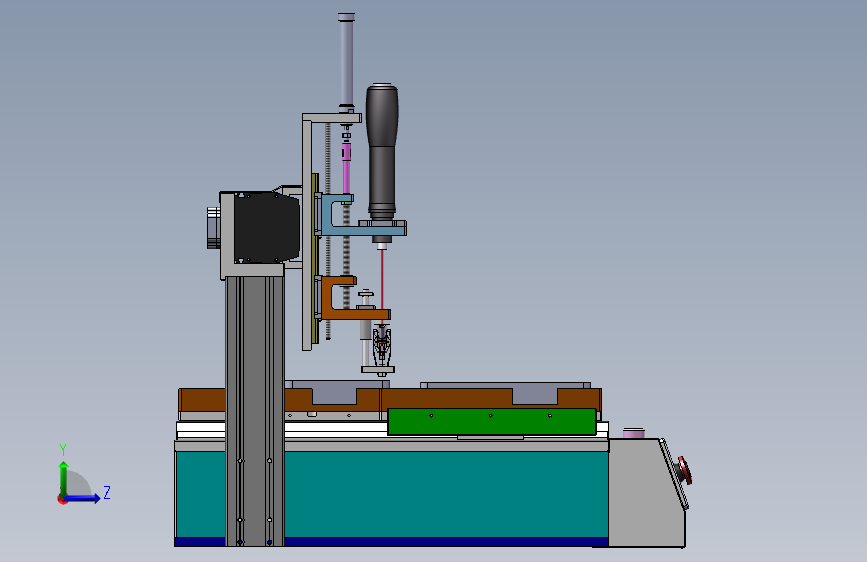Screen dimensions: 867x562
Task: Click the red origin ball of the coordinate triad
Action: click(62, 499)
